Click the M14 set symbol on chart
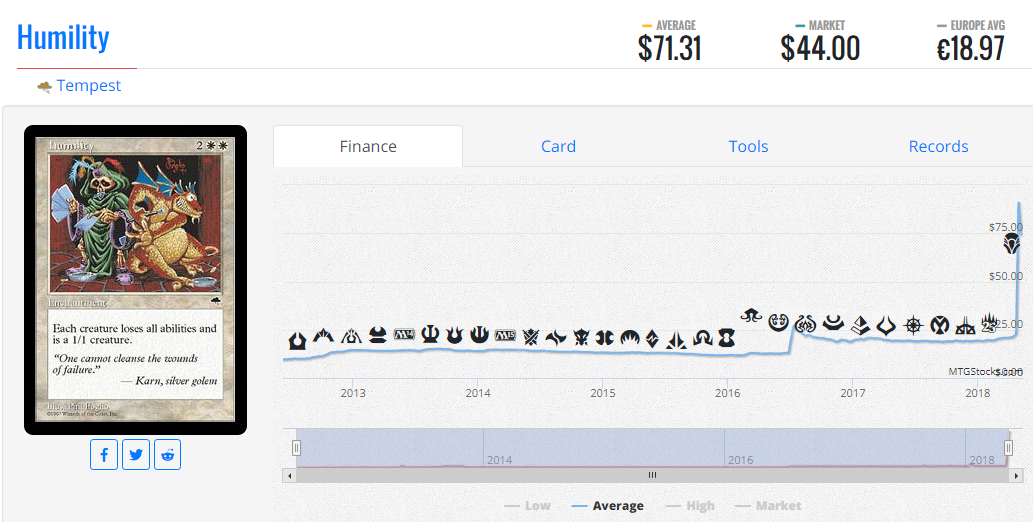1033x522 pixels. 404,335
